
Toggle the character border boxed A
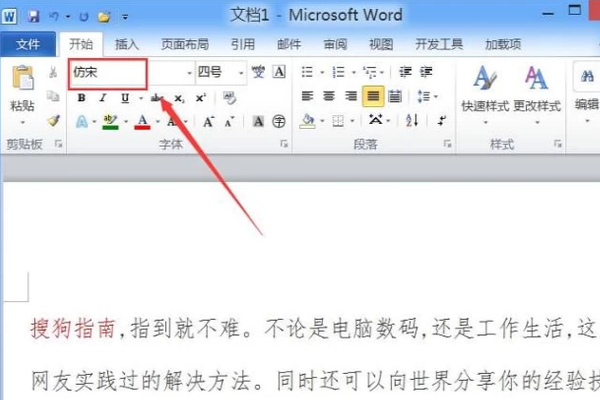click(279, 72)
